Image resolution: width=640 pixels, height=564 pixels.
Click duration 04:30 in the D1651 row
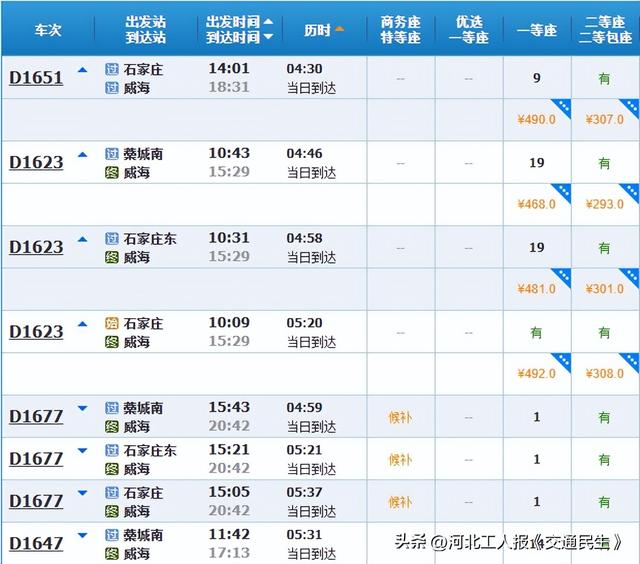point(304,69)
